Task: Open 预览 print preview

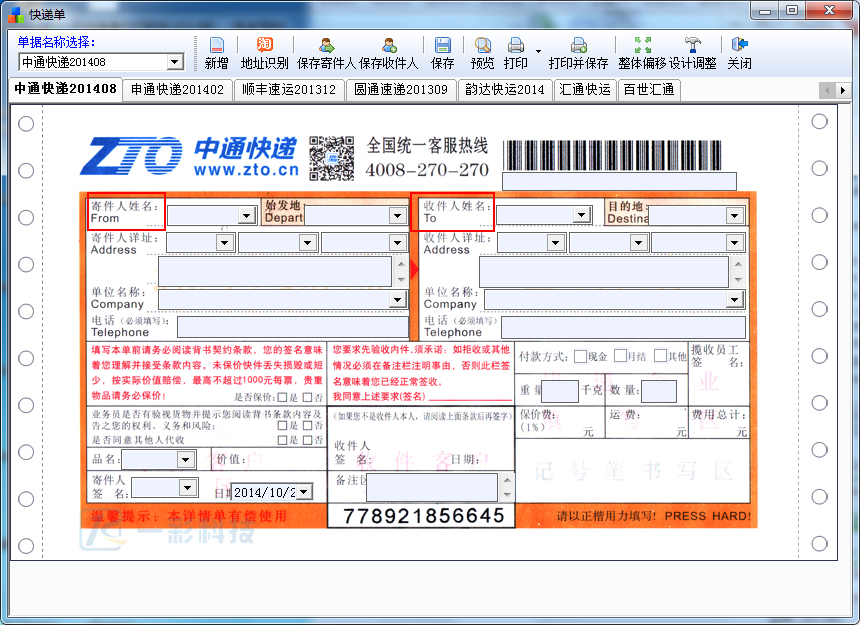Action: click(x=483, y=54)
